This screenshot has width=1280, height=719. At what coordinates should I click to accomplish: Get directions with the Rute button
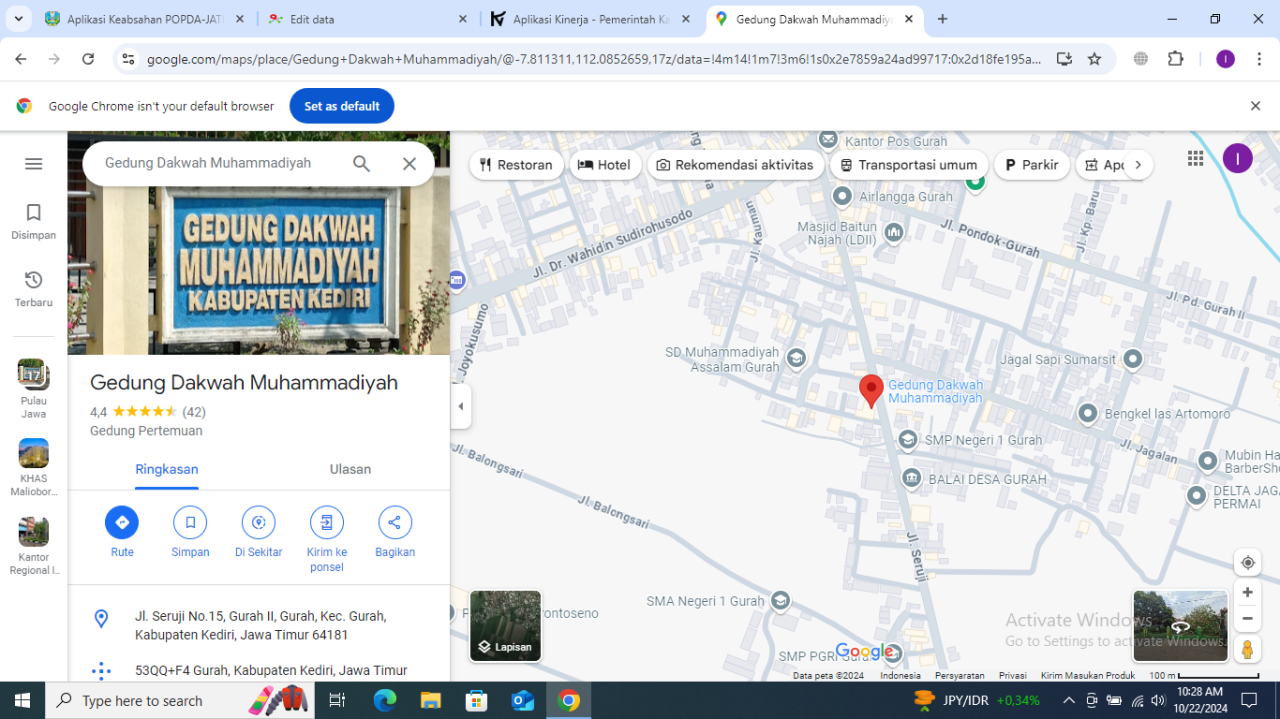pos(122,532)
